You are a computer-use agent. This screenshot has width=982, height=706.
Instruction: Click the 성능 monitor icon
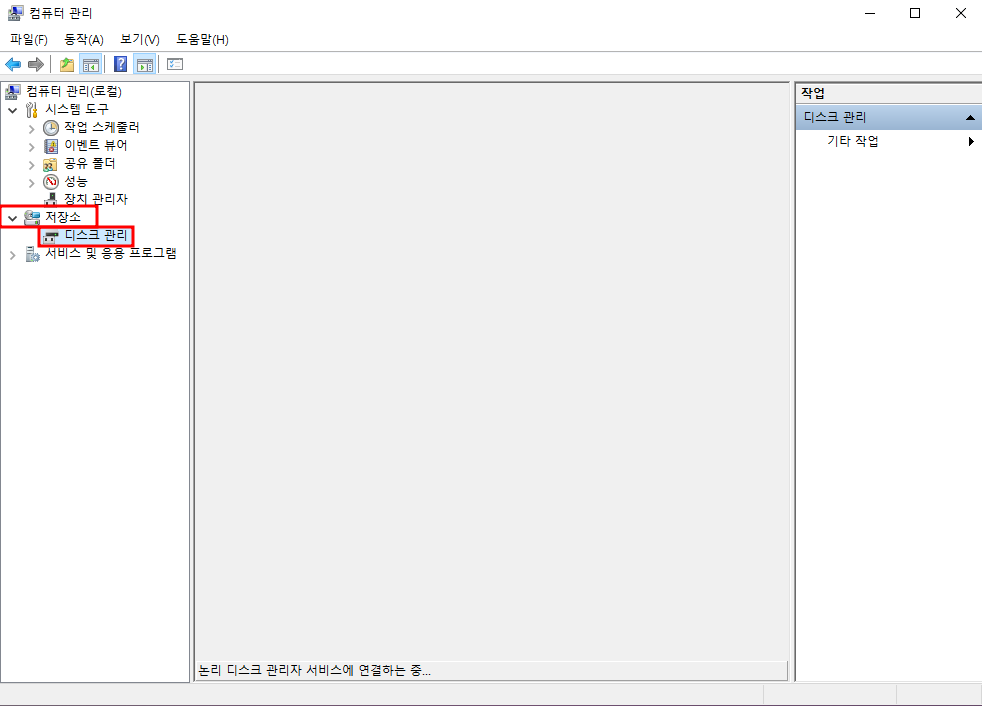coord(51,182)
